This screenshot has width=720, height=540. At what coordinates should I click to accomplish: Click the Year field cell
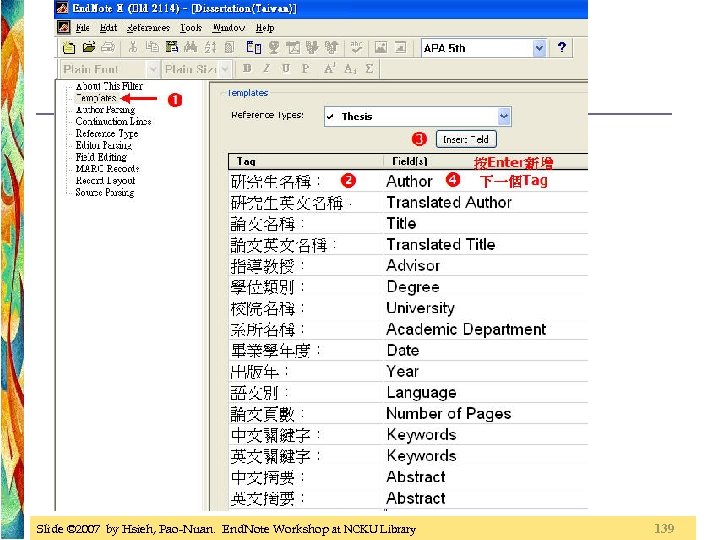(486, 371)
